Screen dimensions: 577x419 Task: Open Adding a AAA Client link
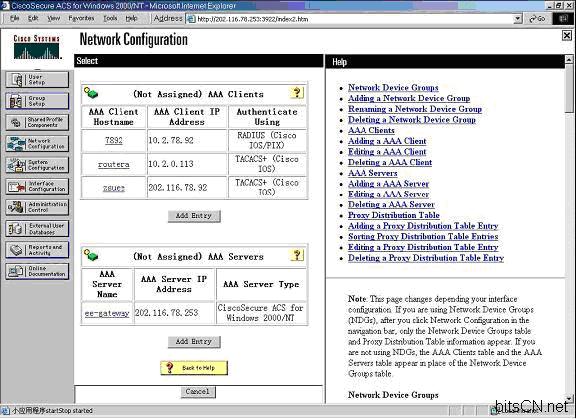(387, 141)
